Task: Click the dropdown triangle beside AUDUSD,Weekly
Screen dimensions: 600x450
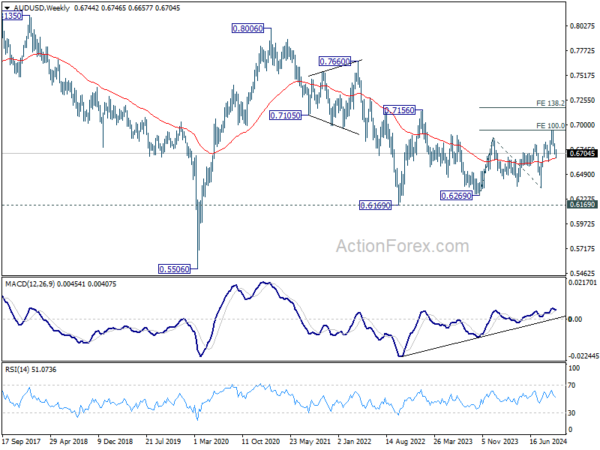Action: (x=7, y=8)
